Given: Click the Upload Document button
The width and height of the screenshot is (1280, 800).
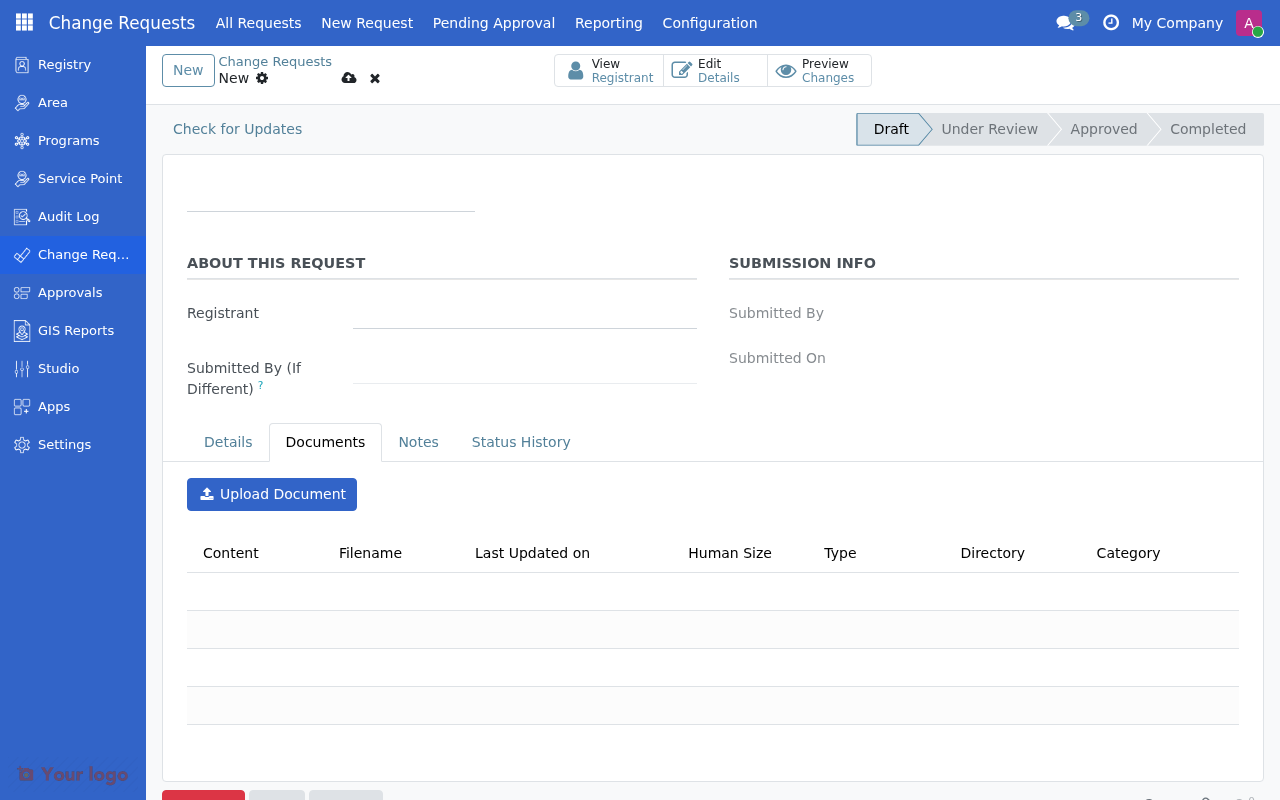Looking at the screenshot, I should tap(271, 494).
